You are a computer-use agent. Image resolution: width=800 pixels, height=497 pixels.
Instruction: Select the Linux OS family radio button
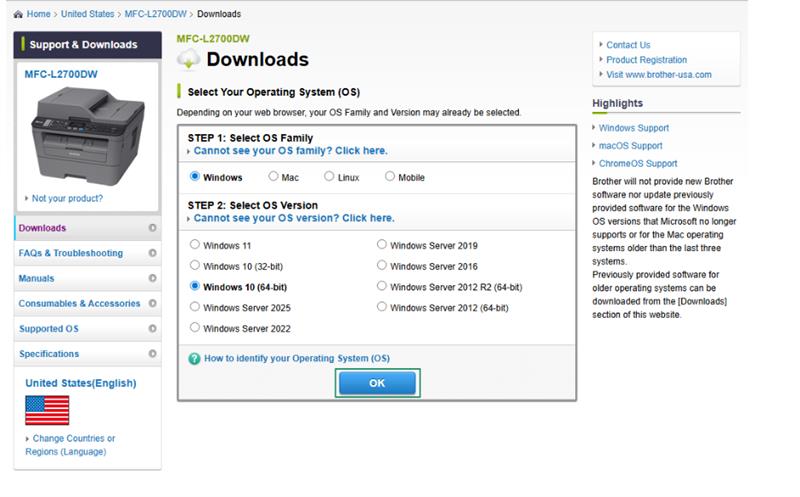[x=329, y=176]
